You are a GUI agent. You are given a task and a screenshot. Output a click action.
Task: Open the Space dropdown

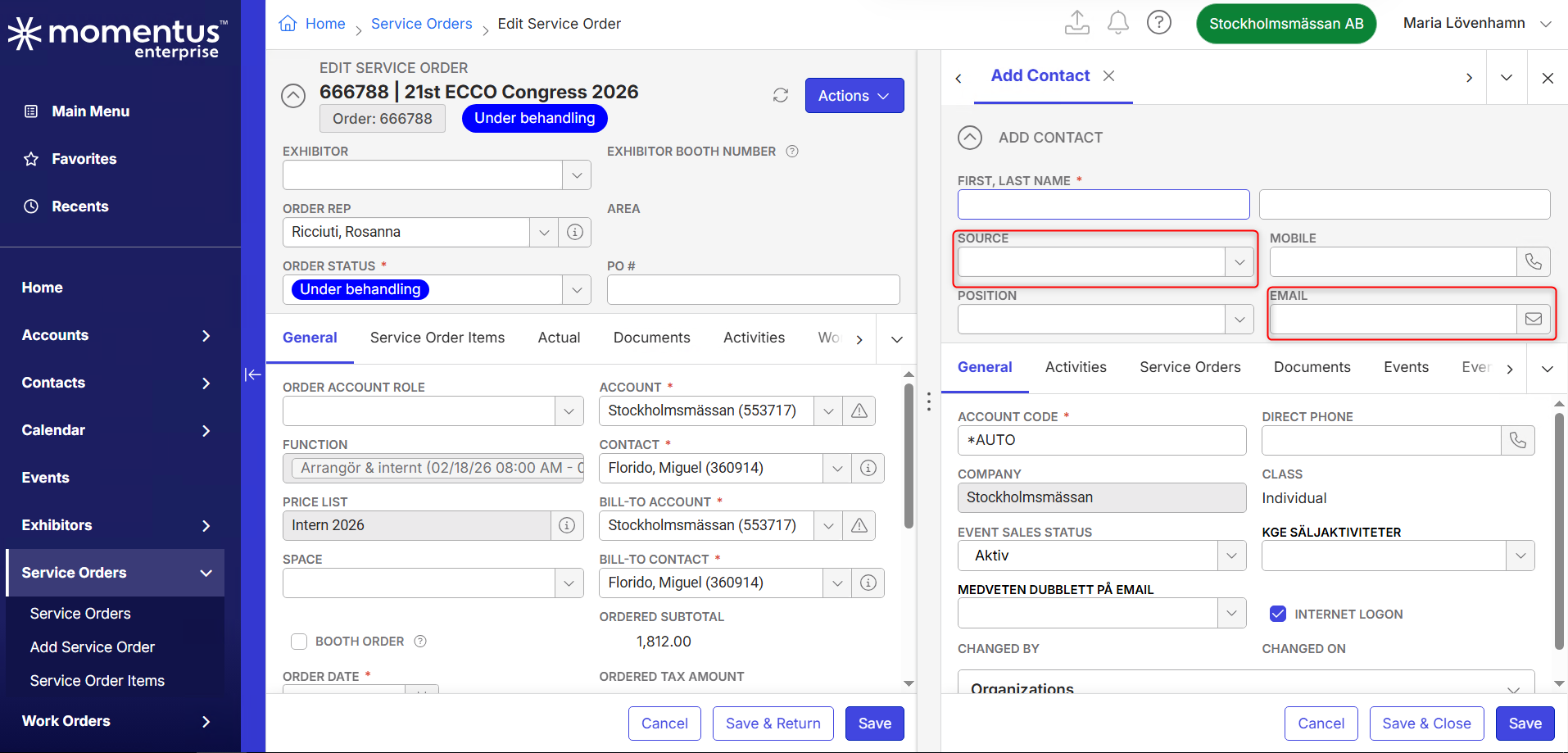[x=569, y=583]
